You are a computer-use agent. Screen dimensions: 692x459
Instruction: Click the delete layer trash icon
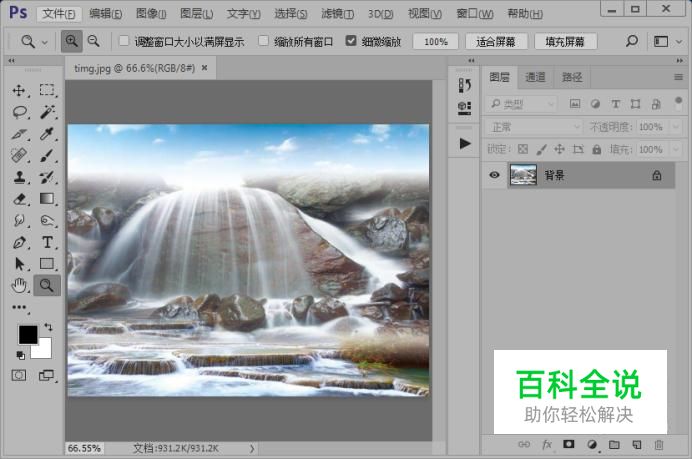point(659,444)
